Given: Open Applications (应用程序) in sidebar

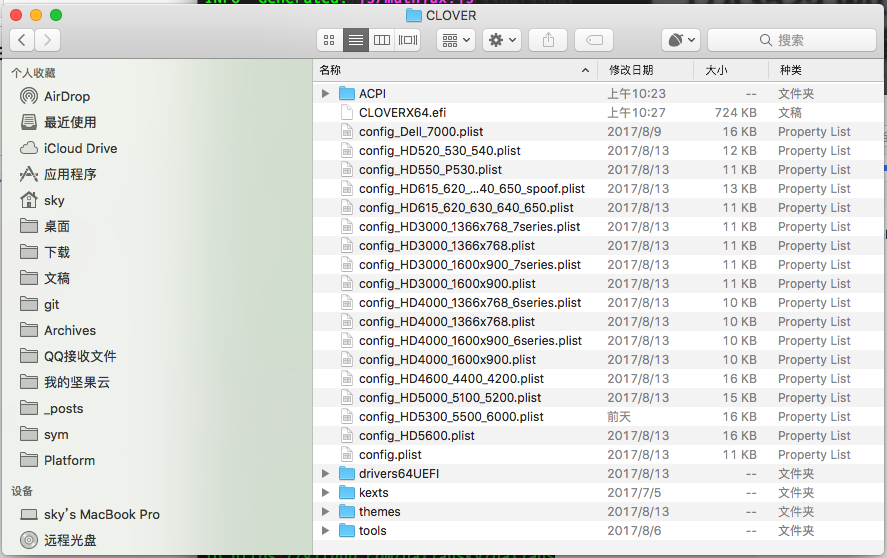Looking at the screenshot, I should pos(58,174).
